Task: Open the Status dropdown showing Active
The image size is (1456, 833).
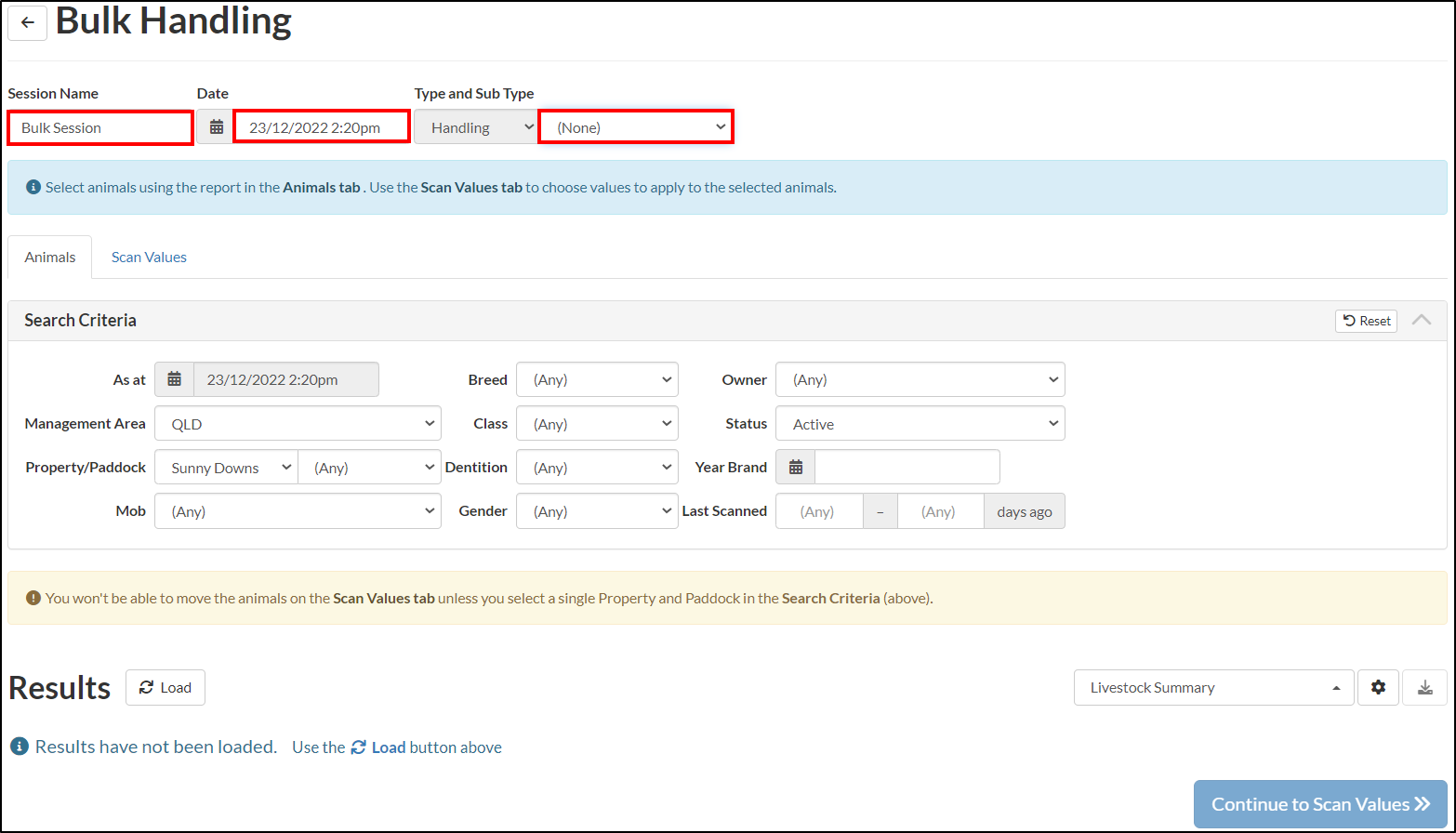Action: point(920,423)
